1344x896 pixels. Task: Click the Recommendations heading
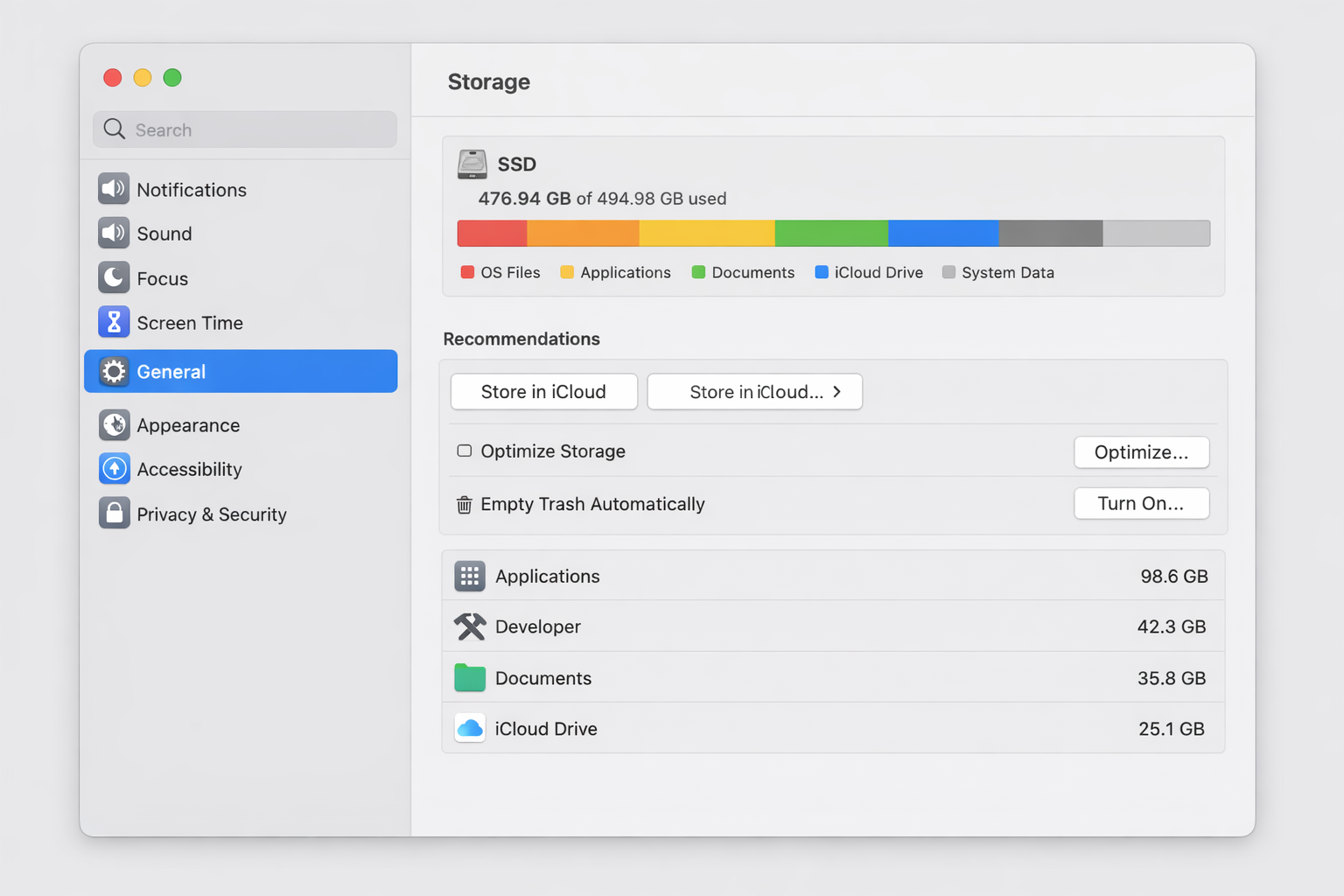(x=521, y=339)
